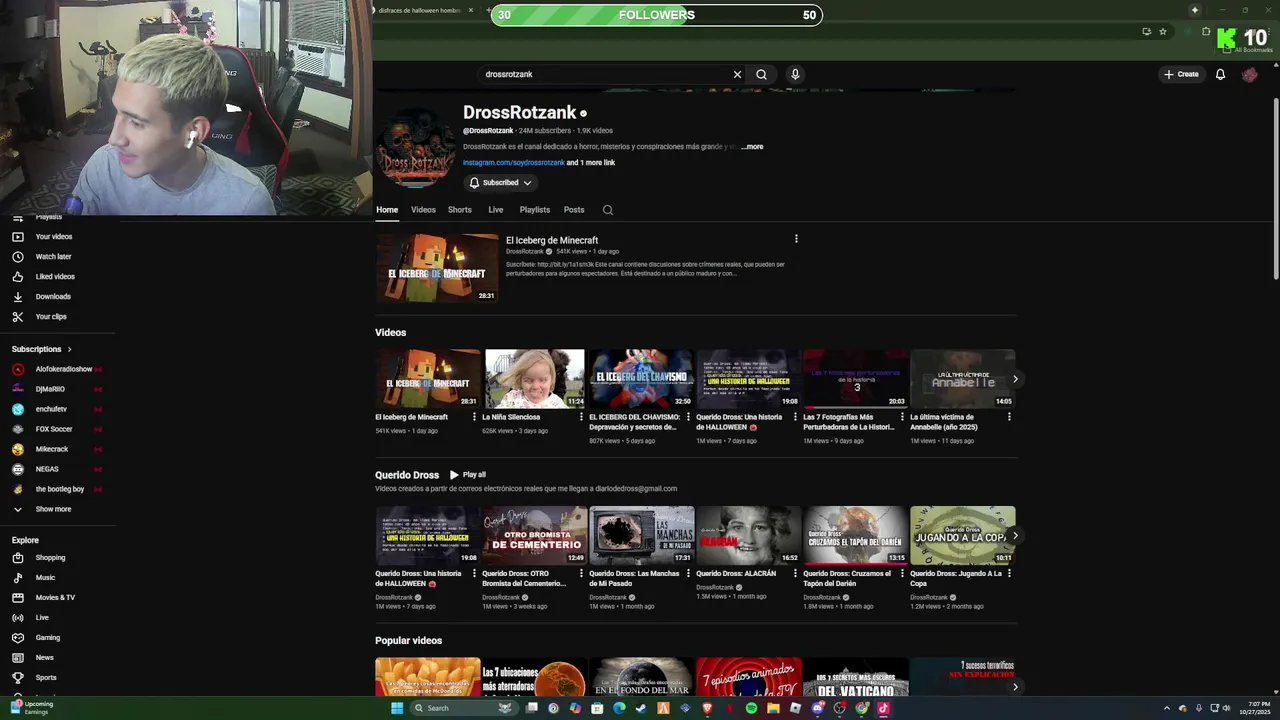Open Spotify from taskbar

[x=751, y=708]
